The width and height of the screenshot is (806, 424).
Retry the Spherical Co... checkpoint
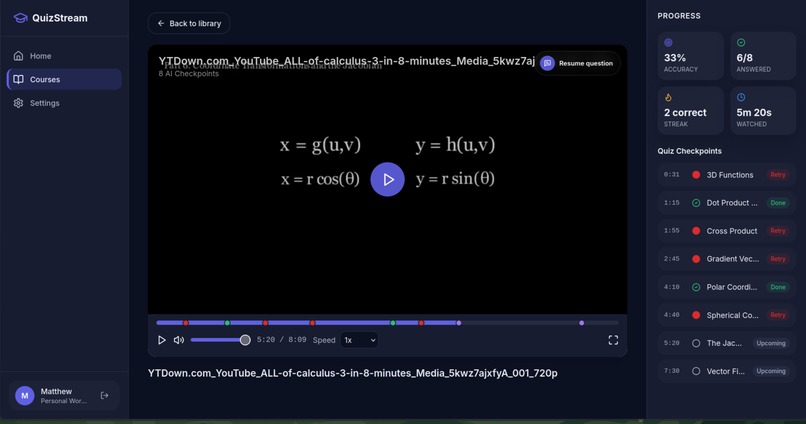(x=778, y=315)
